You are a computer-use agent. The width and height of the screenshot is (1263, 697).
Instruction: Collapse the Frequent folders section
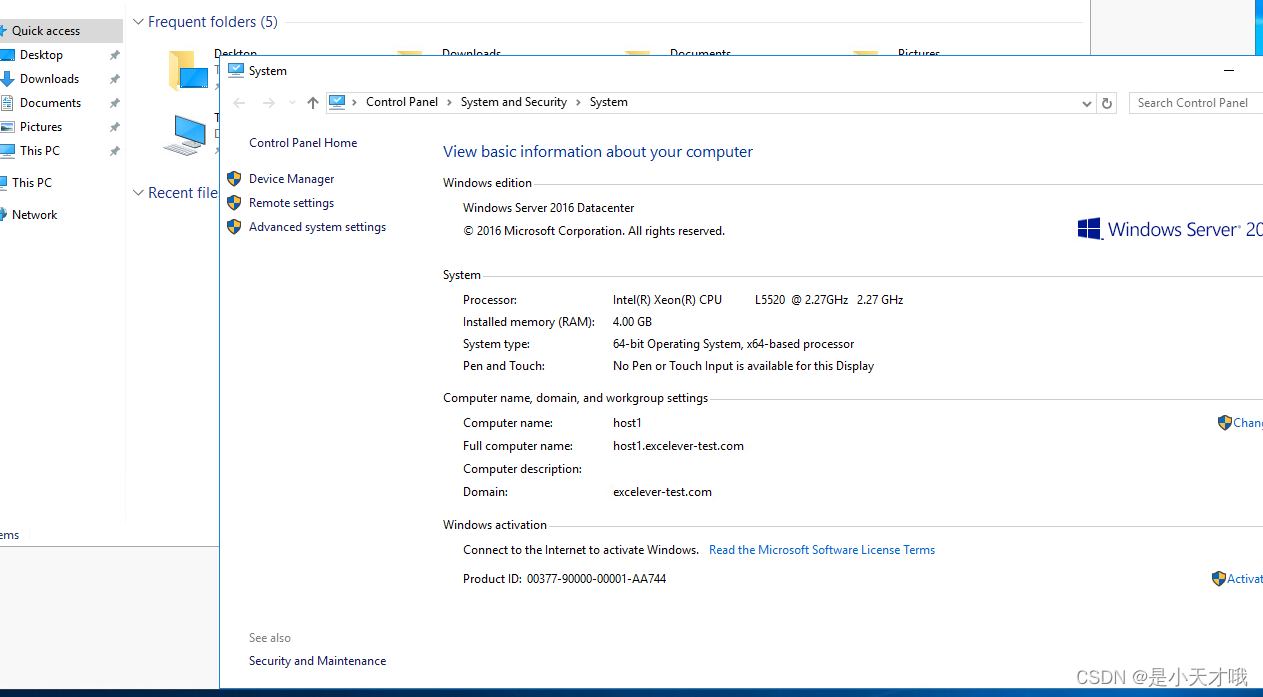pyautogui.click(x=137, y=21)
